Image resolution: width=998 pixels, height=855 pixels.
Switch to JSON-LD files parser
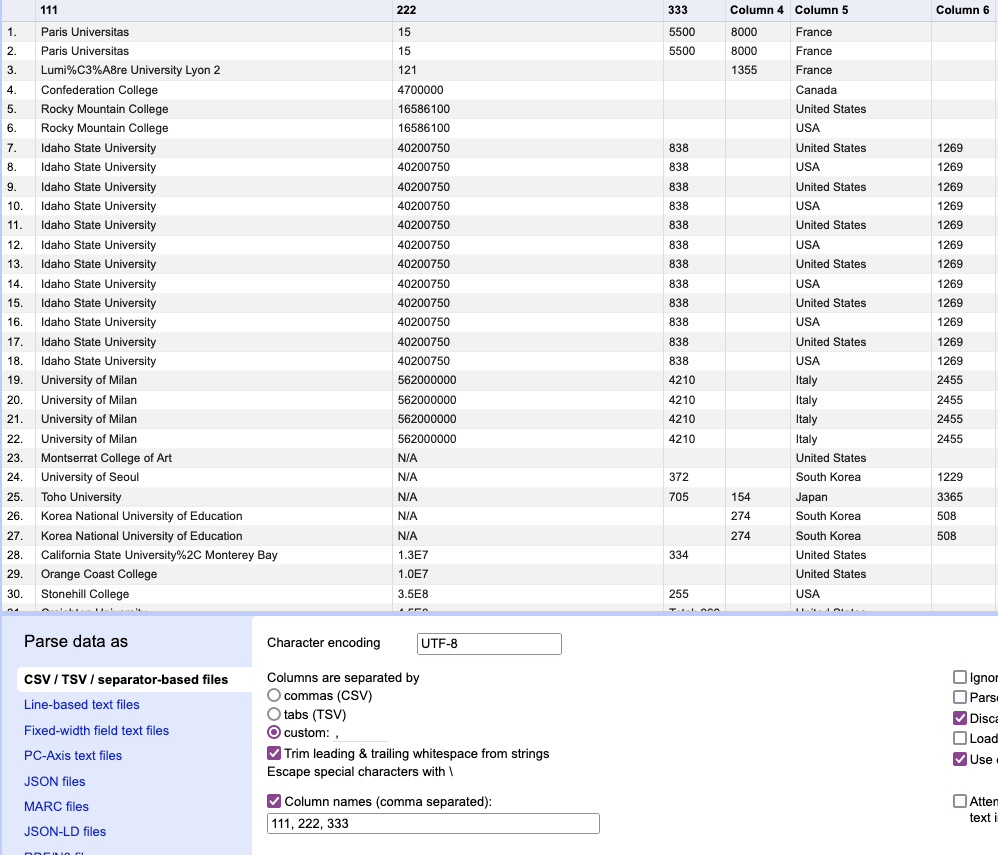65,831
